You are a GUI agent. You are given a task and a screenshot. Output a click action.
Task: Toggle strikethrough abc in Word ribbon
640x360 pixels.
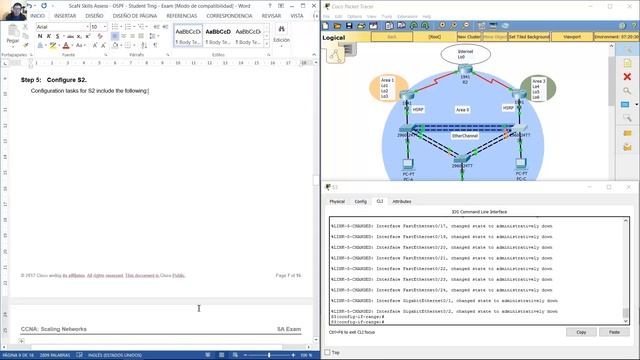point(70,36)
